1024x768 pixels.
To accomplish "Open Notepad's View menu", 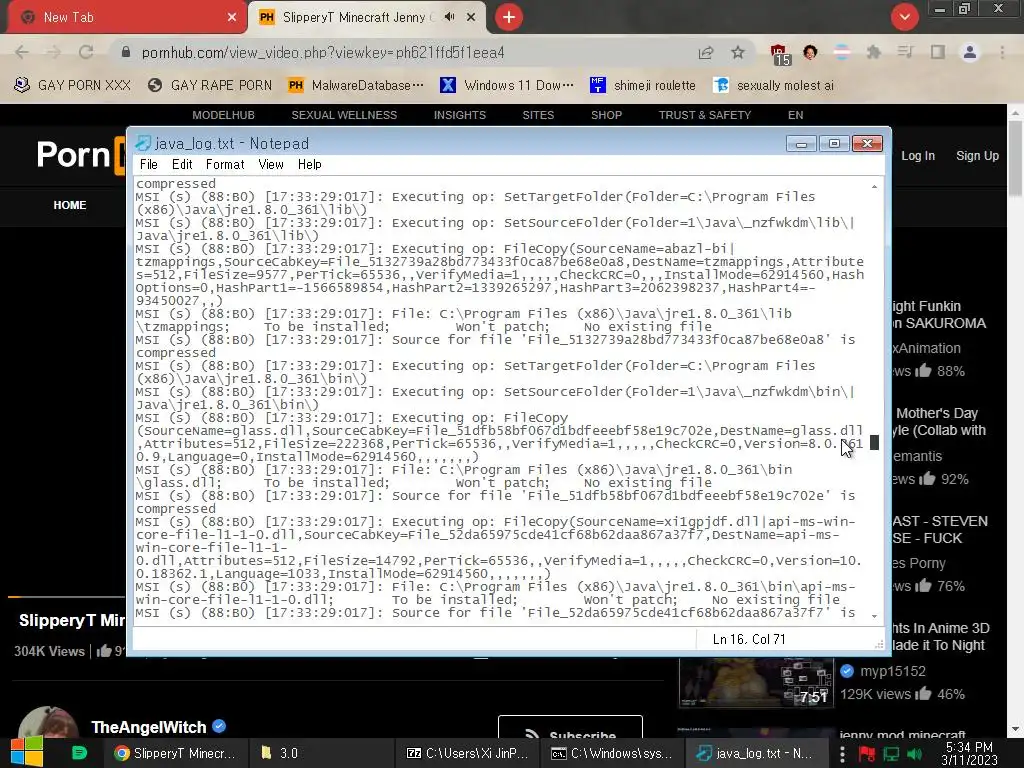I will tap(270, 165).
